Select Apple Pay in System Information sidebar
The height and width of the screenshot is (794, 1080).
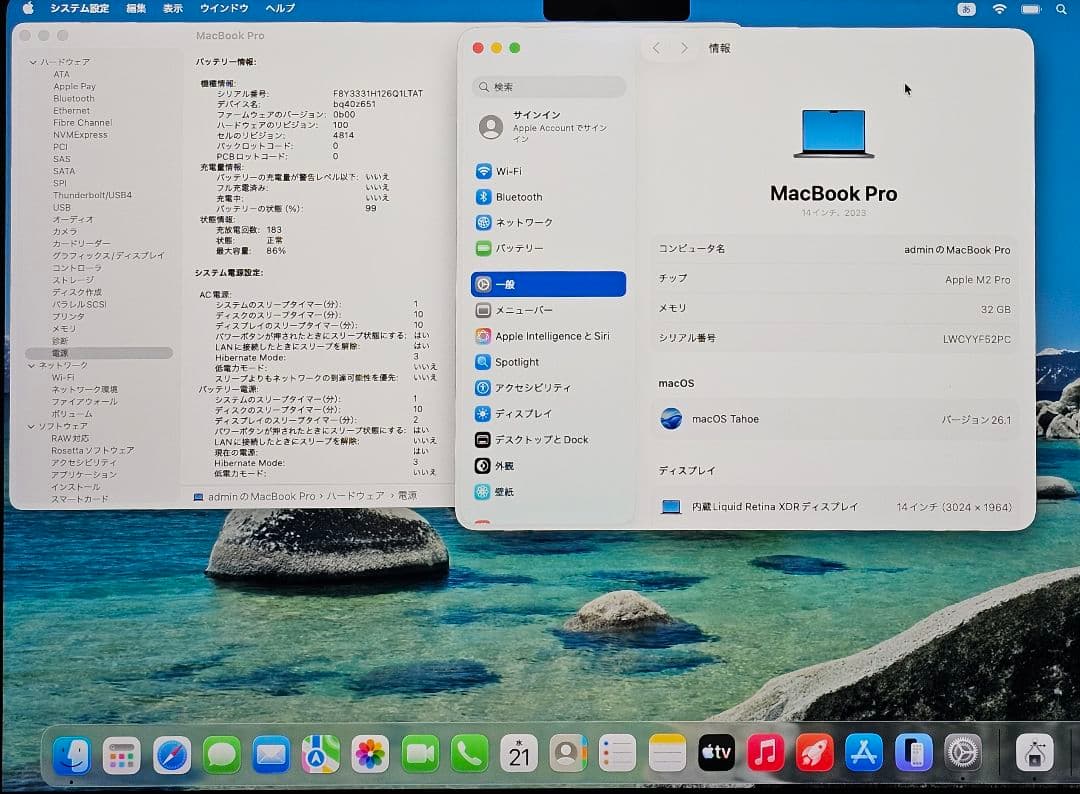click(74, 87)
